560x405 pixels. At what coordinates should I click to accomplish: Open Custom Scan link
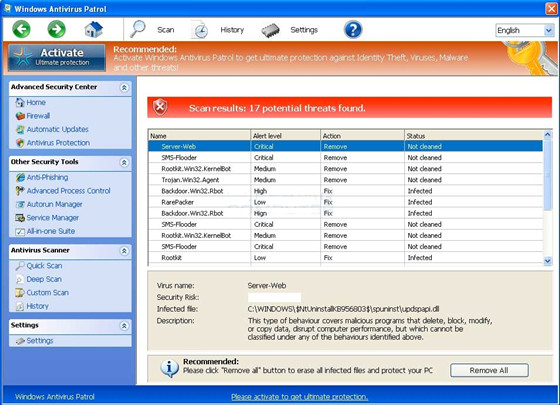point(48,293)
